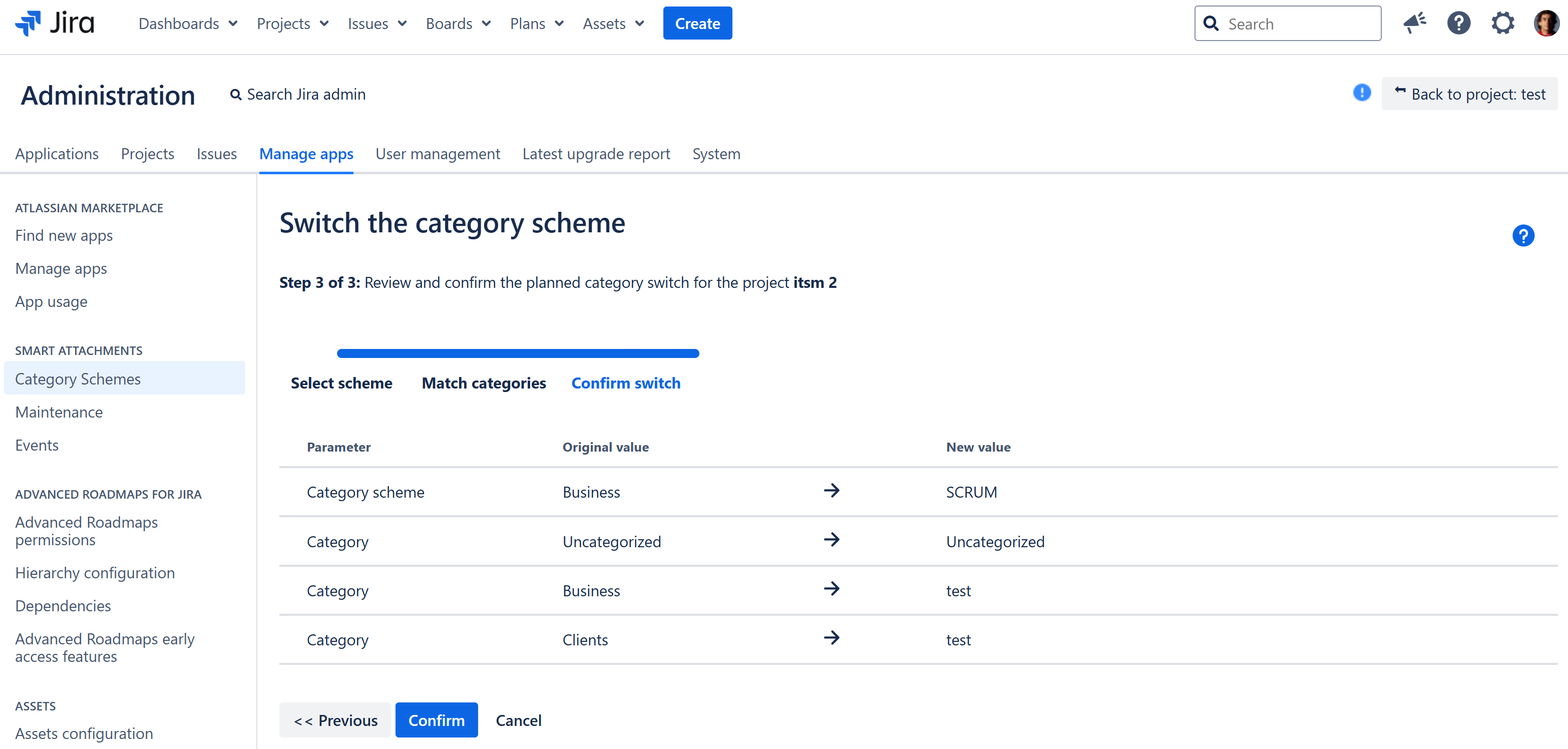Screen dimensions: 1568x749
Task: Click the arrow in the Uncategorized category row
Action: pyautogui.click(x=832, y=540)
